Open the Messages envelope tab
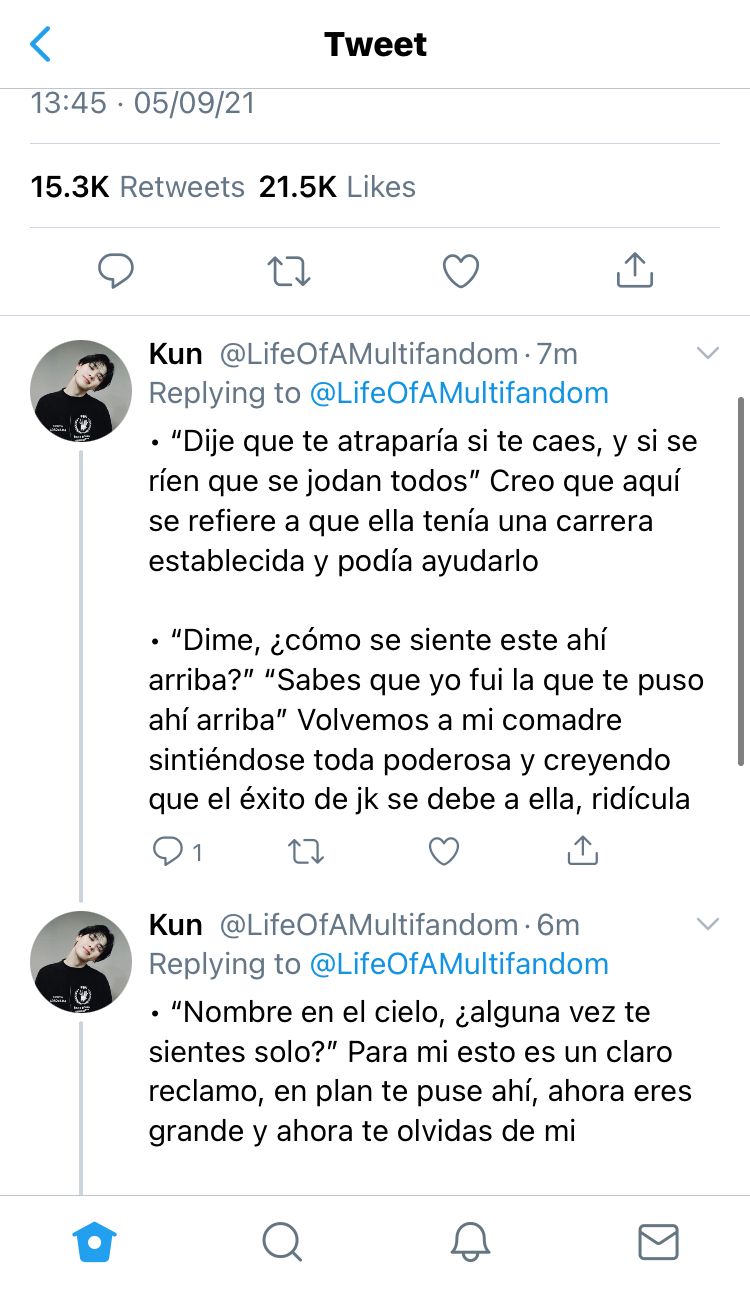The width and height of the screenshot is (750, 1294). click(658, 1242)
